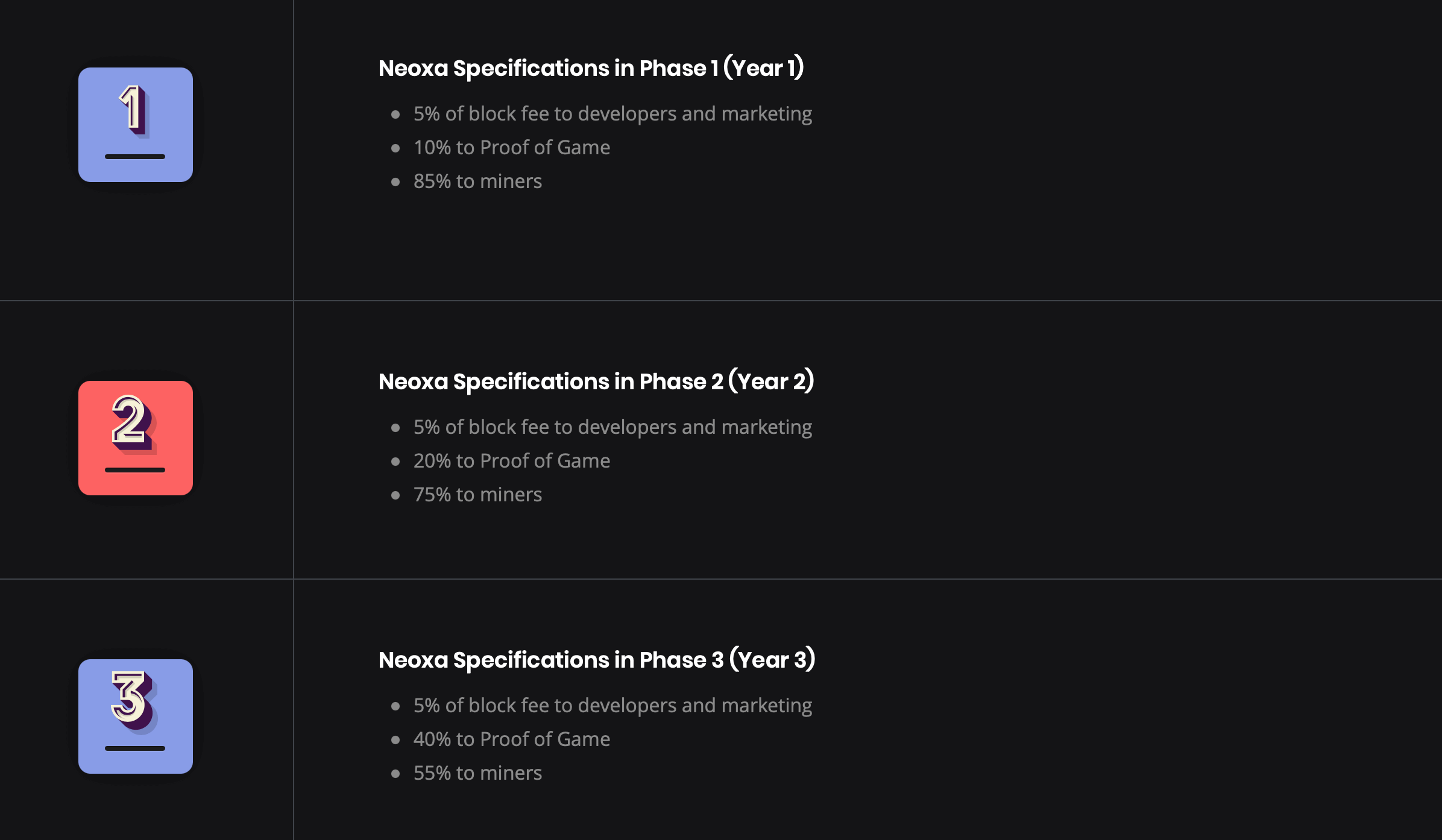Click the blue number 3 phase icon

click(135, 716)
